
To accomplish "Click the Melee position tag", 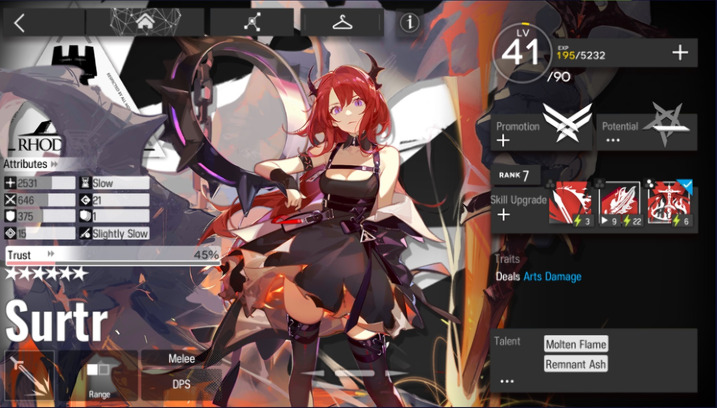I will (x=181, y=359).
